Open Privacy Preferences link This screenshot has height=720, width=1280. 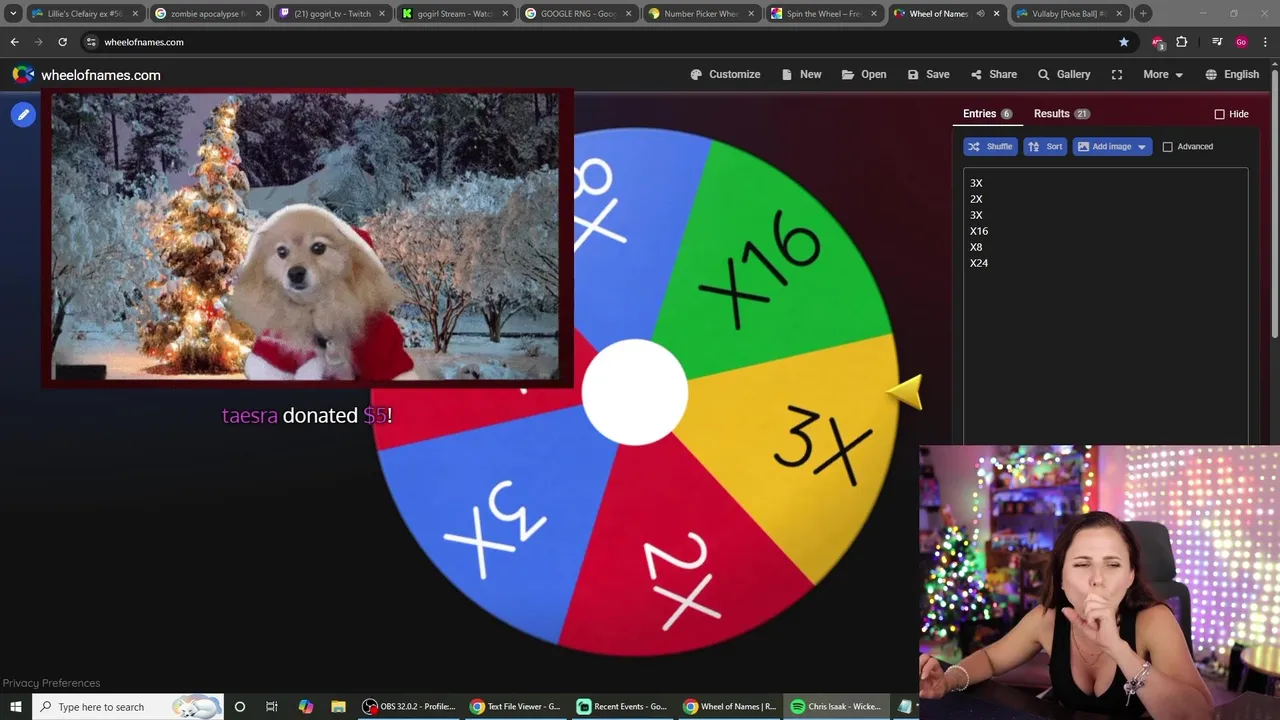coord(51,683)
